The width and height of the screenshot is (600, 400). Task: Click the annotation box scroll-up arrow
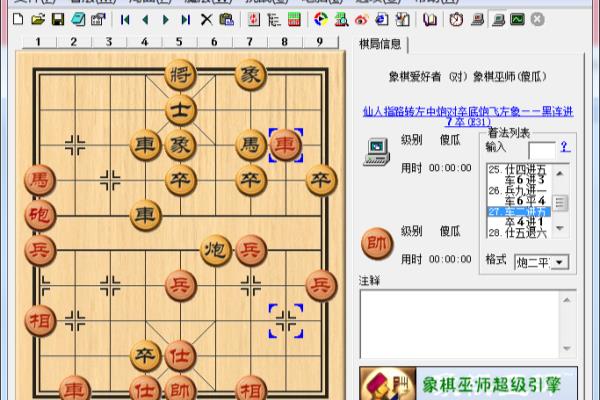pos(567,300)
